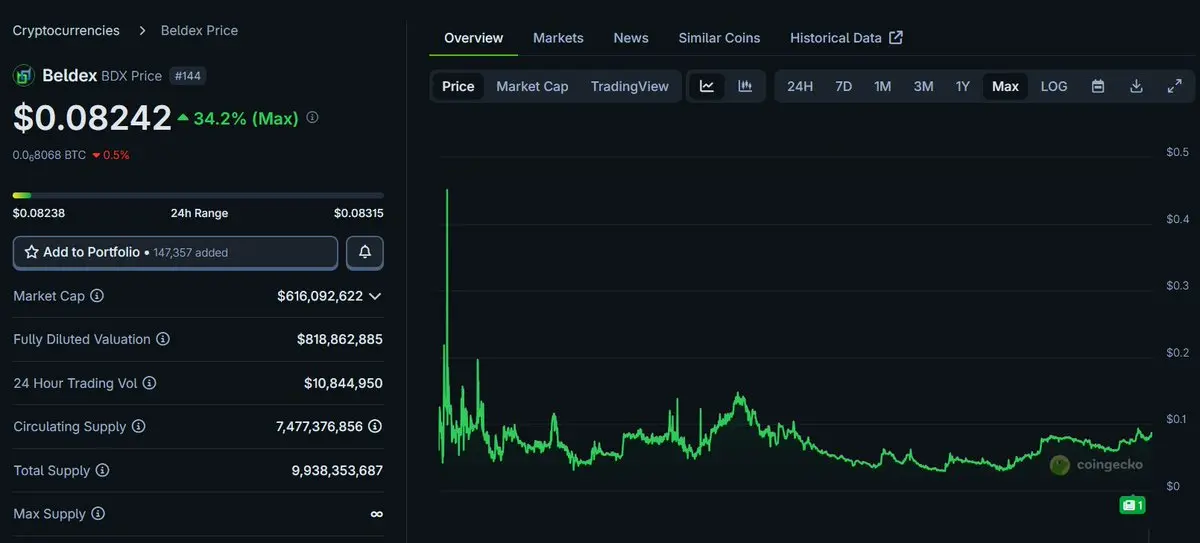Set chart range to 3M
Screen dimensions: 1200x543
[x=923, y=86]
